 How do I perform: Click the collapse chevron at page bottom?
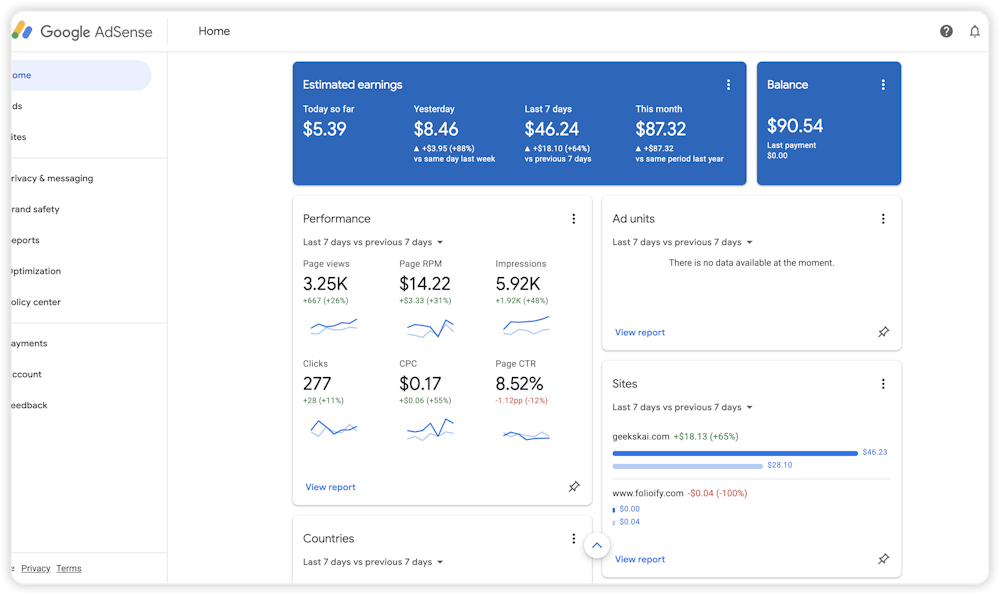[596, 546]
